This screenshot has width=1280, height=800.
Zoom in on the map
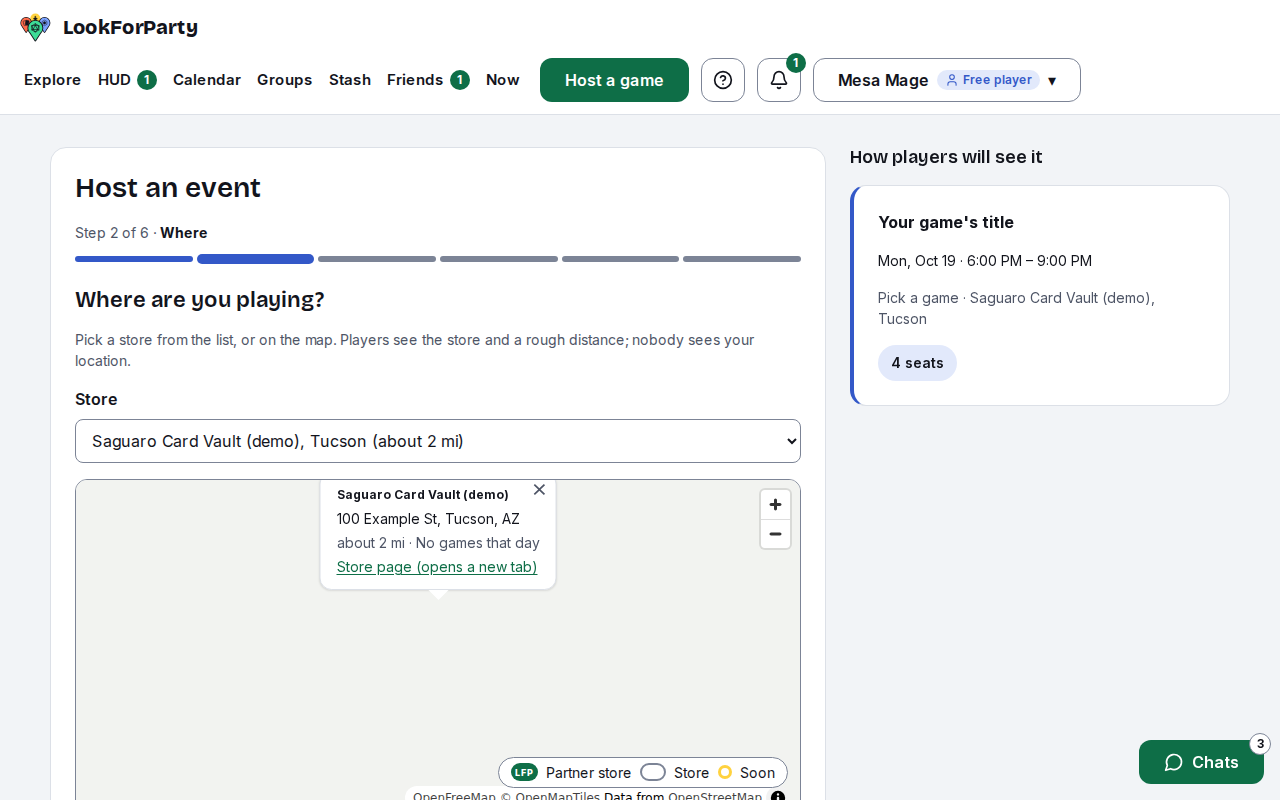775,505
